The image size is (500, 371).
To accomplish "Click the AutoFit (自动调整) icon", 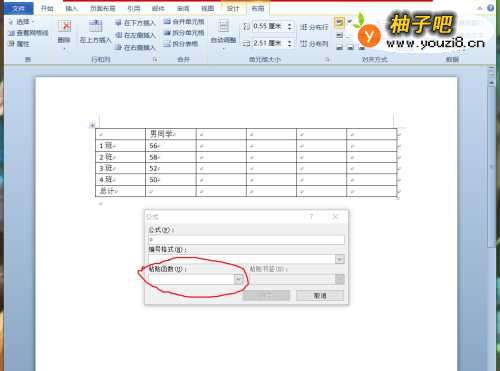I will [223, 32].
